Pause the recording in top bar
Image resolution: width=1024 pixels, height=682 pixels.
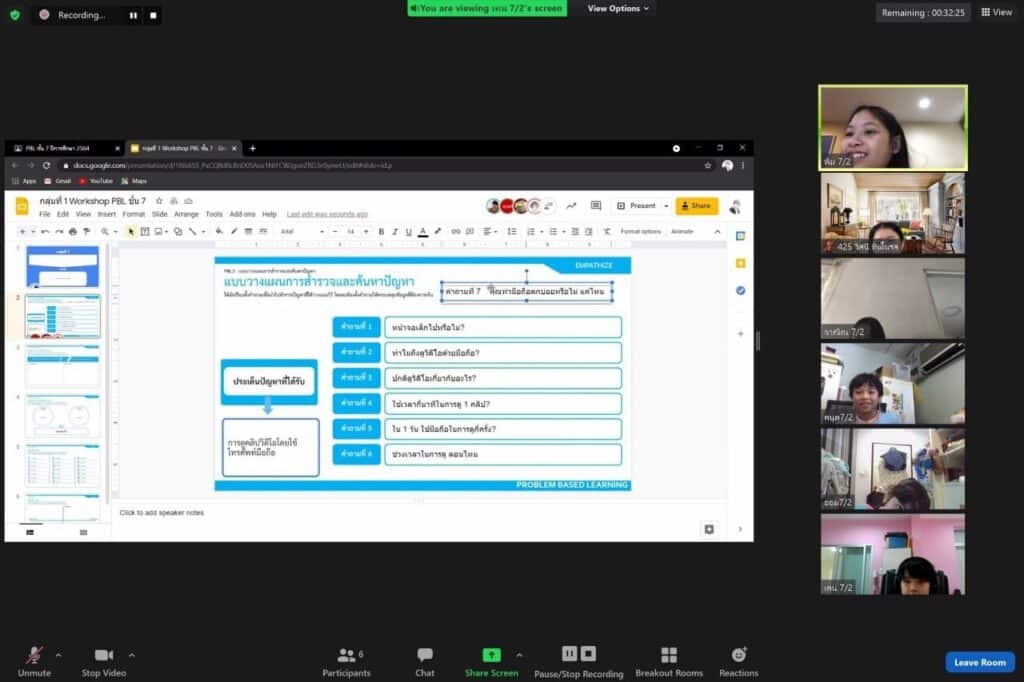(x=133, y=15)
